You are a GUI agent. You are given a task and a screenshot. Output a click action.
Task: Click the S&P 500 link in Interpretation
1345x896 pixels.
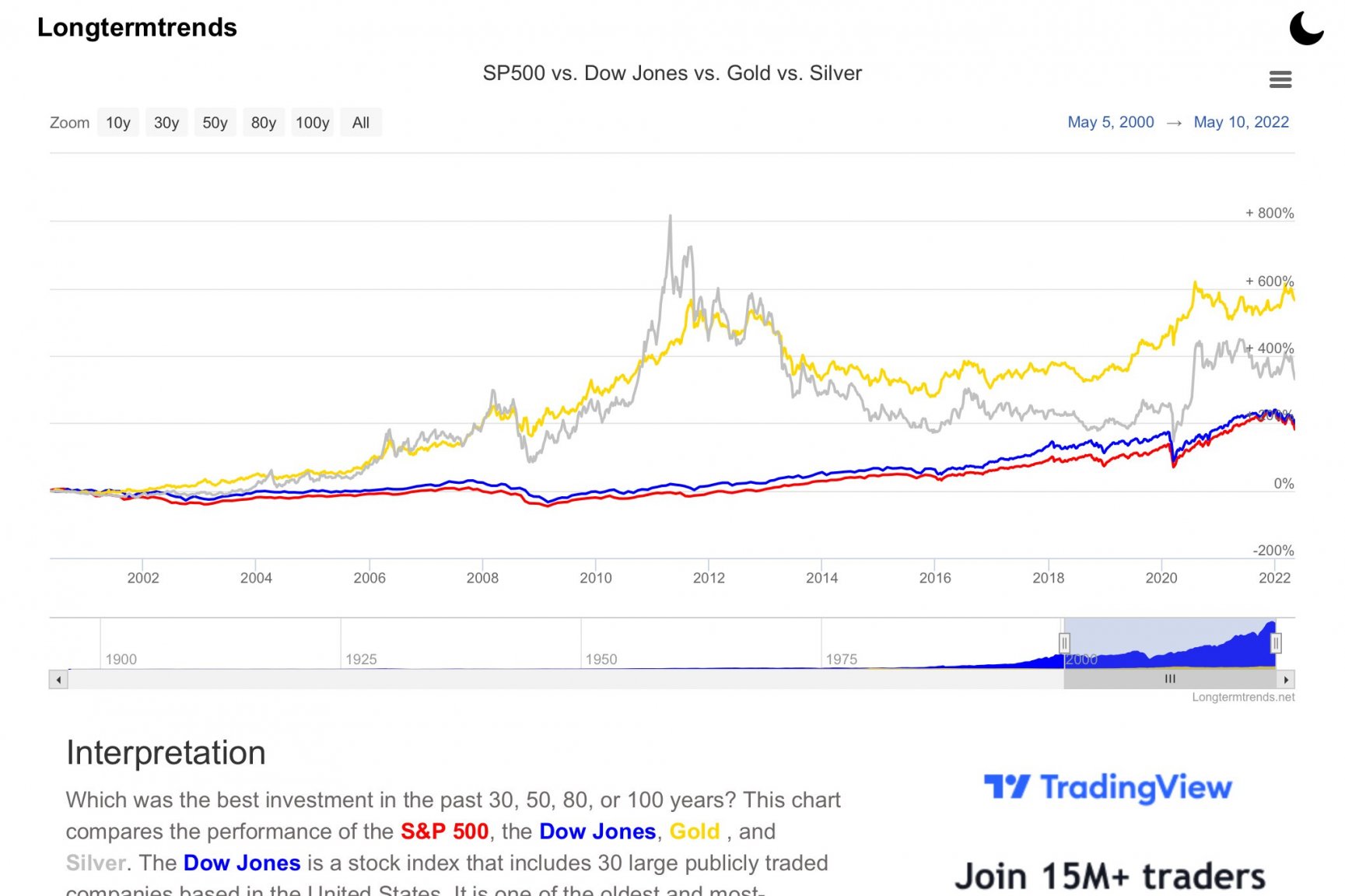point(444,831)
